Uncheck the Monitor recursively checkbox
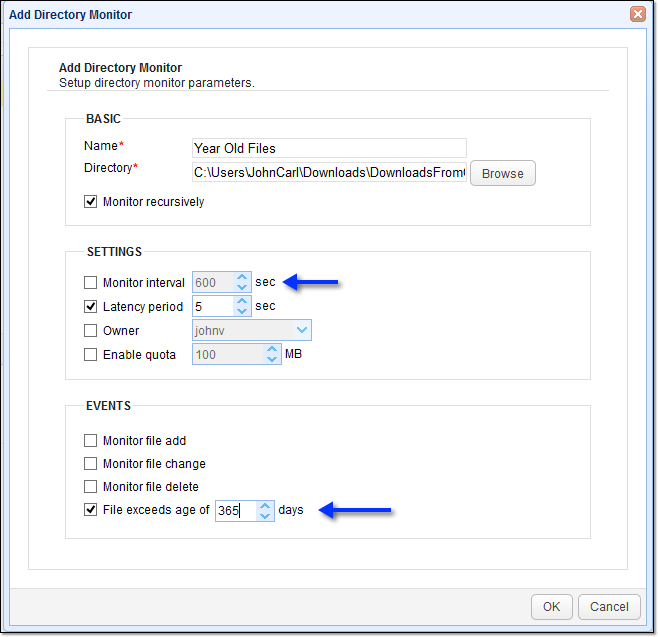Screen dimensions: 658x637 pyautogui.click(x=92, y=202)
